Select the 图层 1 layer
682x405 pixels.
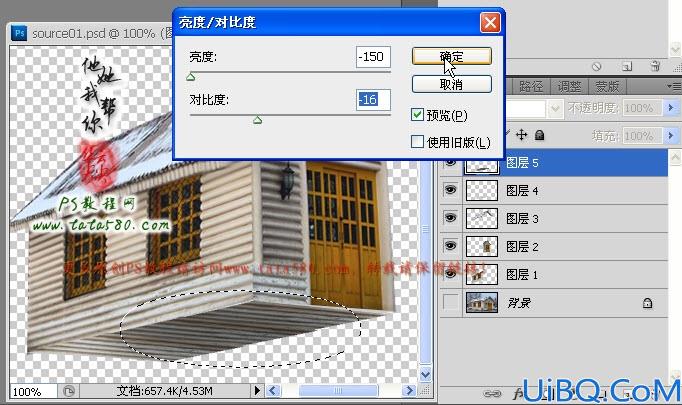554,274
